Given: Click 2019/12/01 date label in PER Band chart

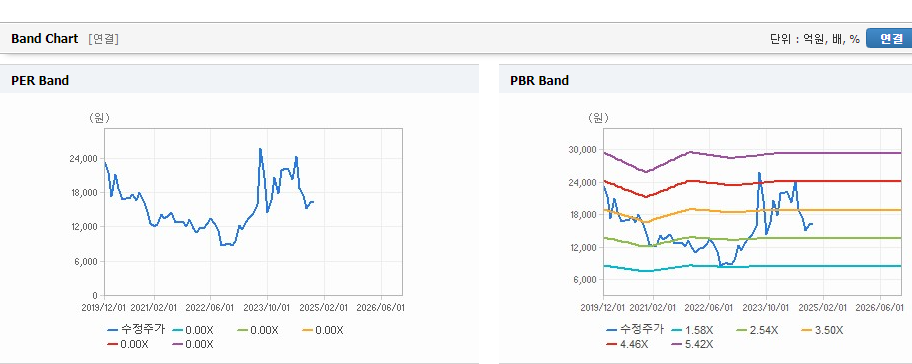Looking at the screenshot, I should tap(104, 307).
